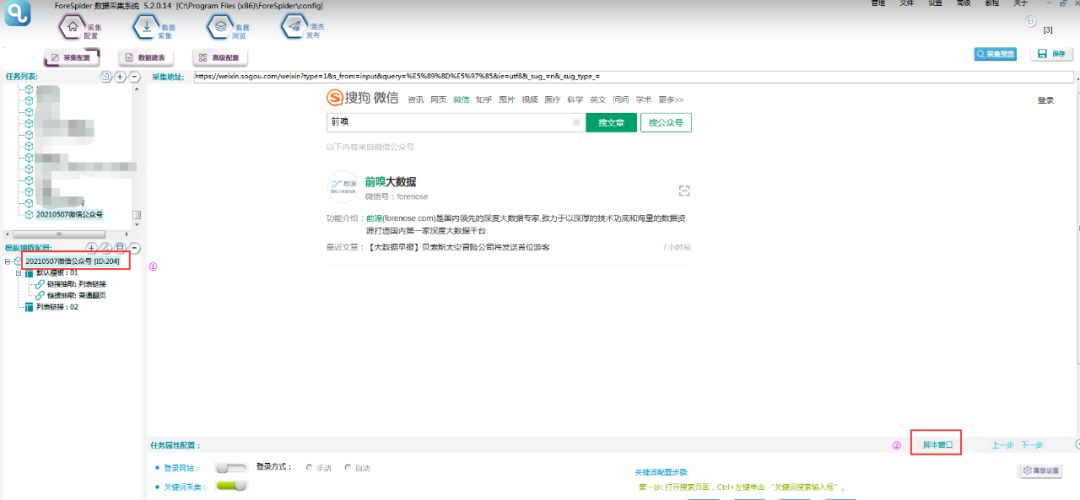This screenshot has height=500, width=1080.
Task: Switch to the 数据建表 sub-tab
Action: (x=145, y=58)
